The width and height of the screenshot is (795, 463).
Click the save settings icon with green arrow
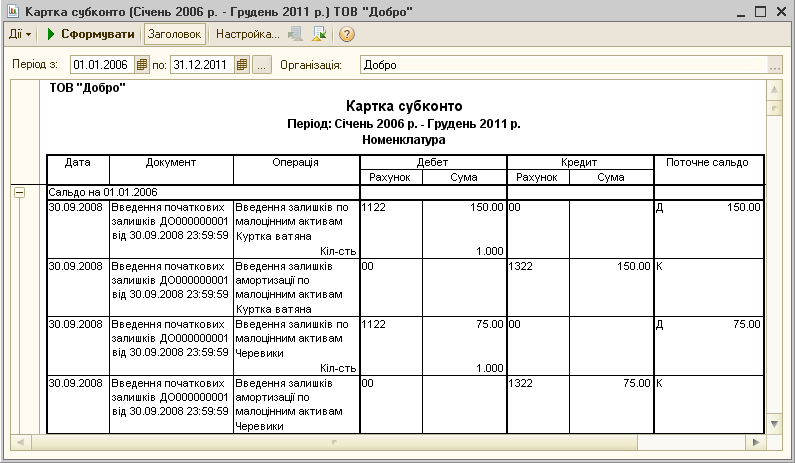point(319,34)
